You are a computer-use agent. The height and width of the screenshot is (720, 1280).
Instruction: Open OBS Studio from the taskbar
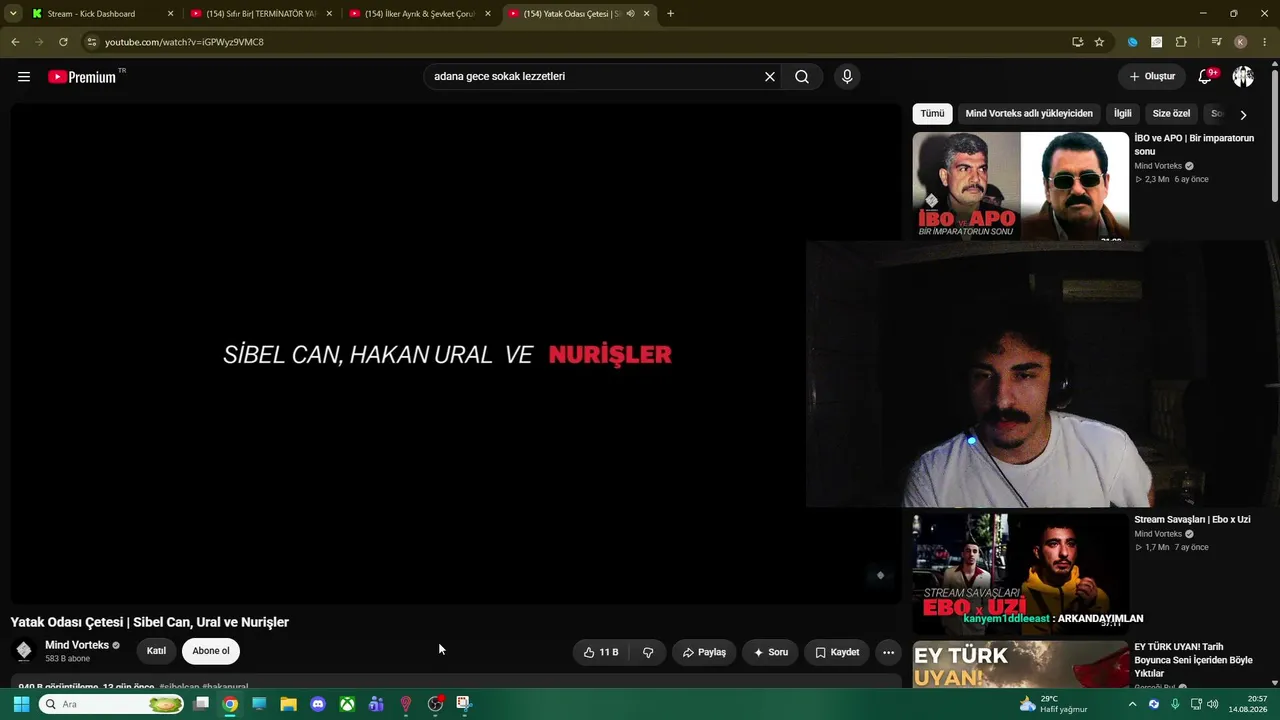[435, 704]
